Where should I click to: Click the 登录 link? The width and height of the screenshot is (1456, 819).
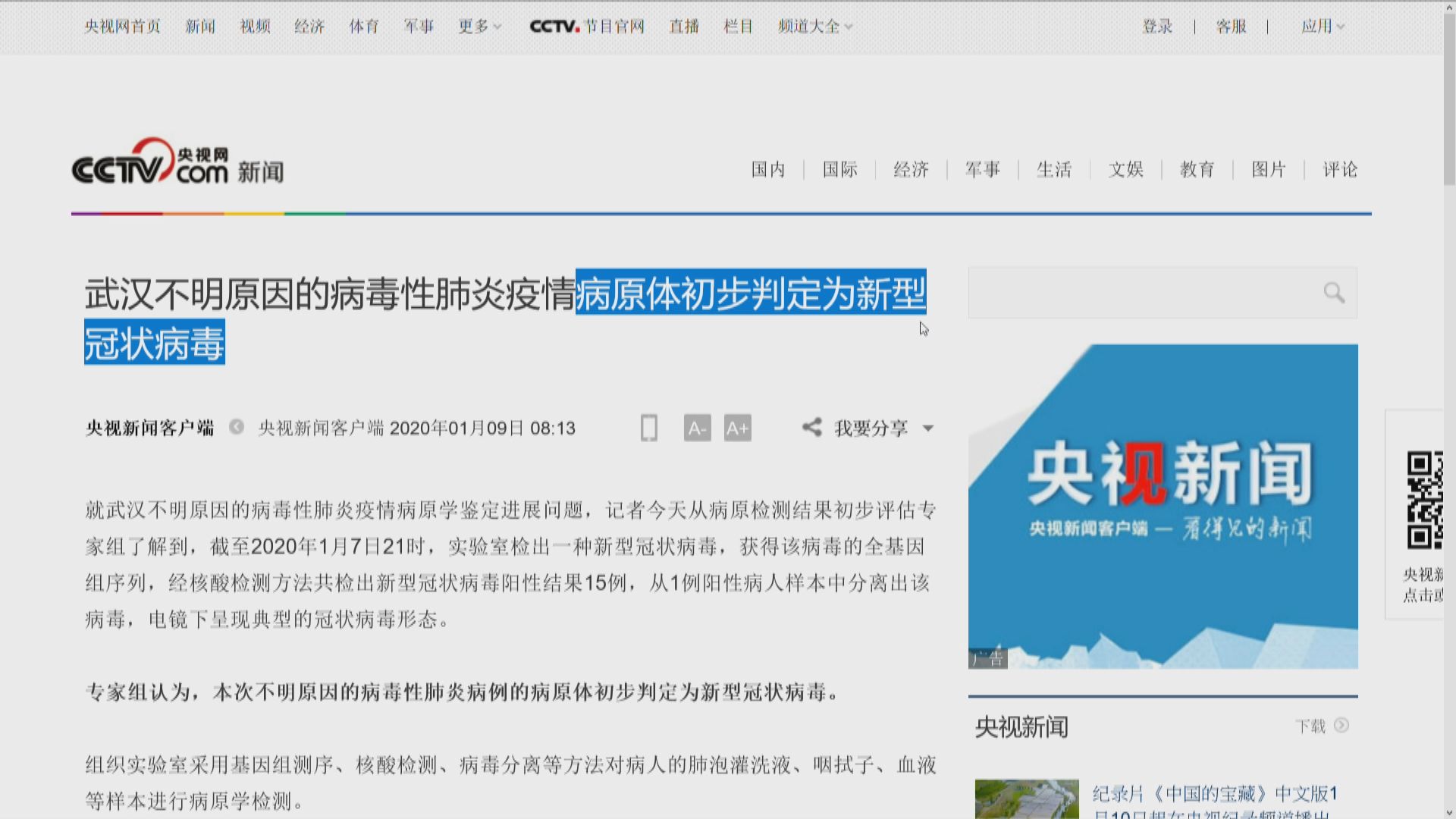pyautogui.click(x=1156, y=27)
